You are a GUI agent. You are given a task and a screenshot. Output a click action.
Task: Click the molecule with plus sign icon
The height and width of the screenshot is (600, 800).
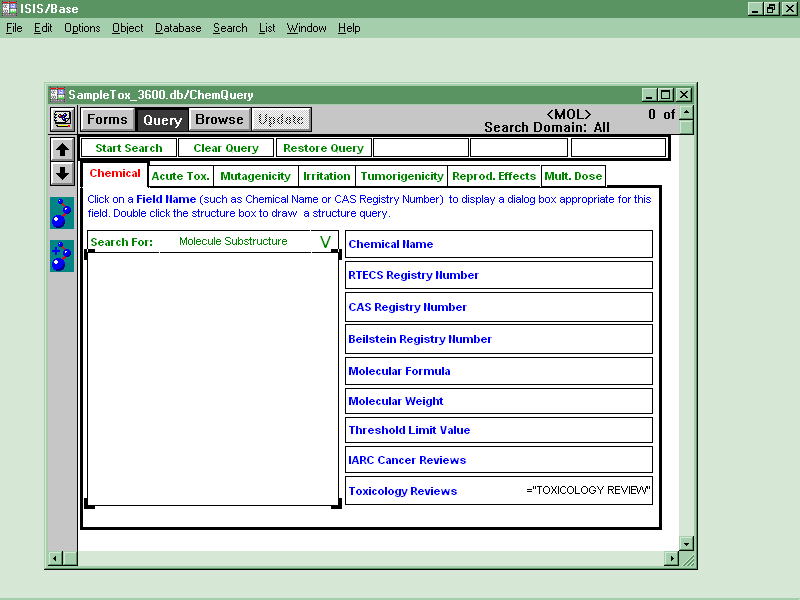point(62,256)
